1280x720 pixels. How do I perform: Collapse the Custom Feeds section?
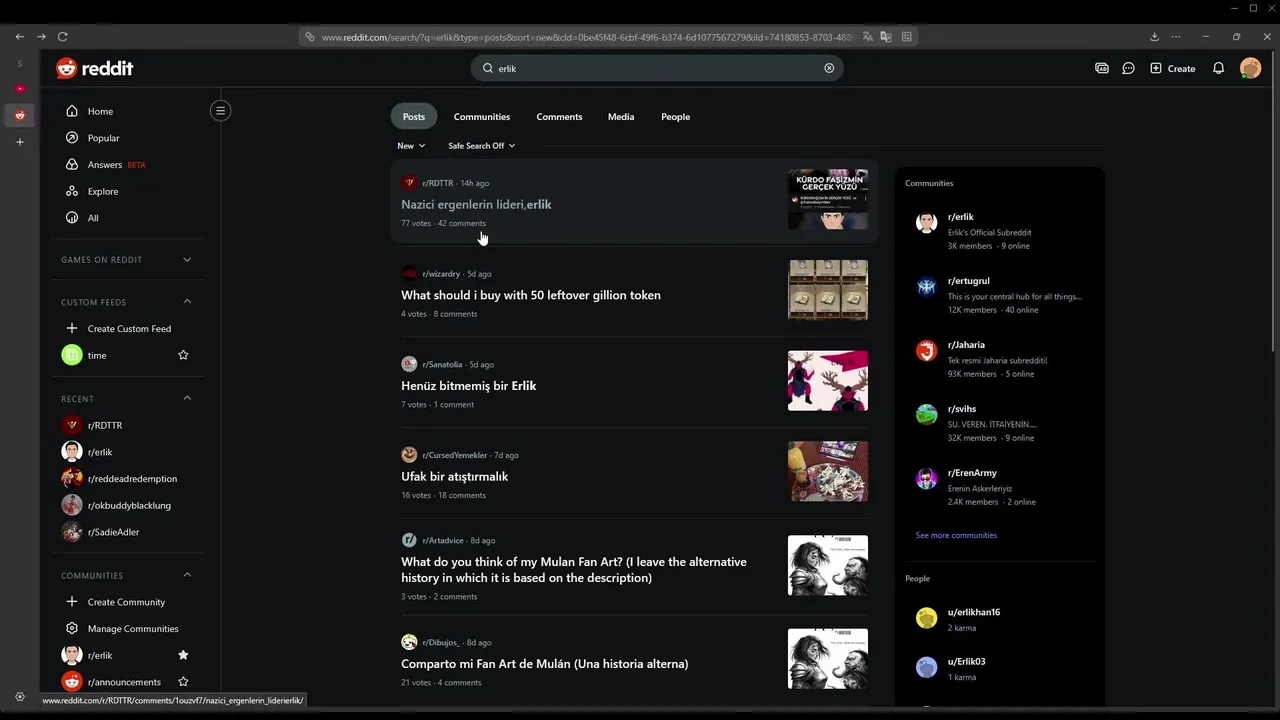187,302
